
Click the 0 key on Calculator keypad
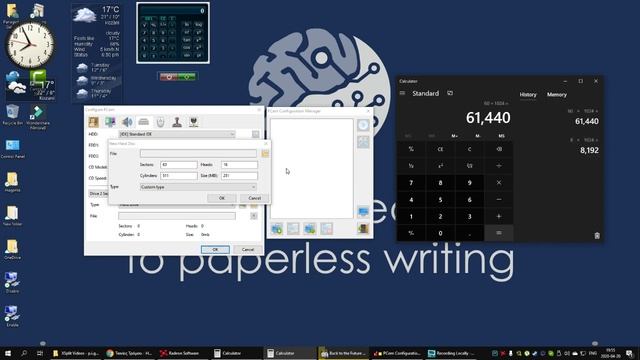[440, 233]
